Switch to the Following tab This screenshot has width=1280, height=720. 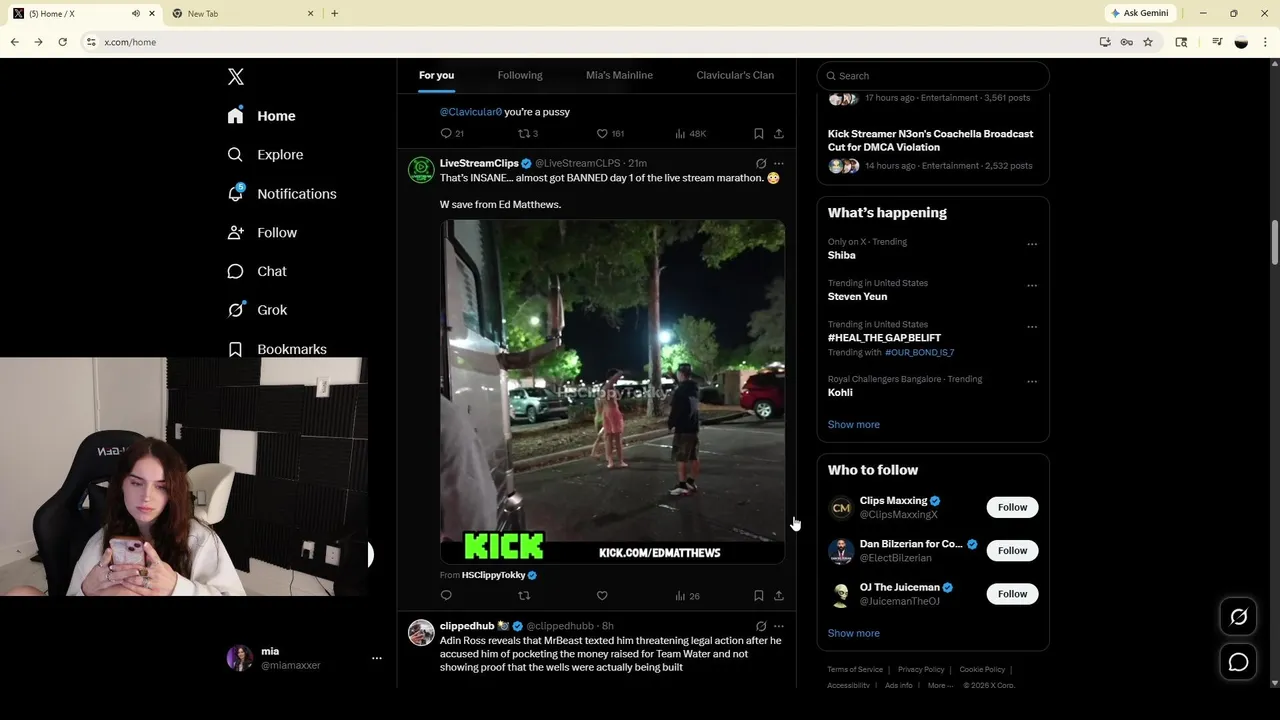click(520, 75)
